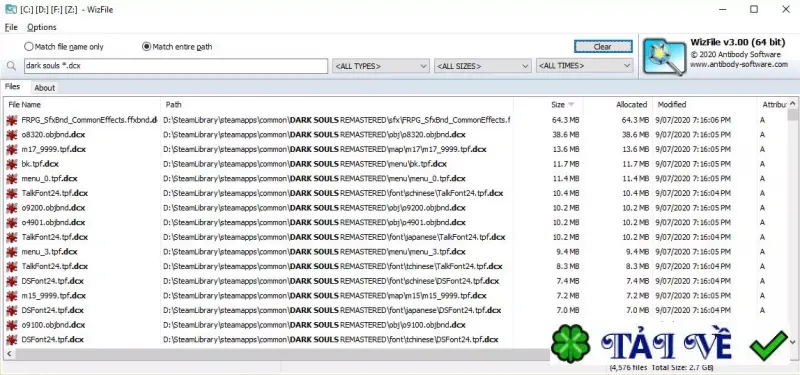This screenshot has height=375, width=800.
Task: Sort by Path column header
Action: tap(173, 105)
